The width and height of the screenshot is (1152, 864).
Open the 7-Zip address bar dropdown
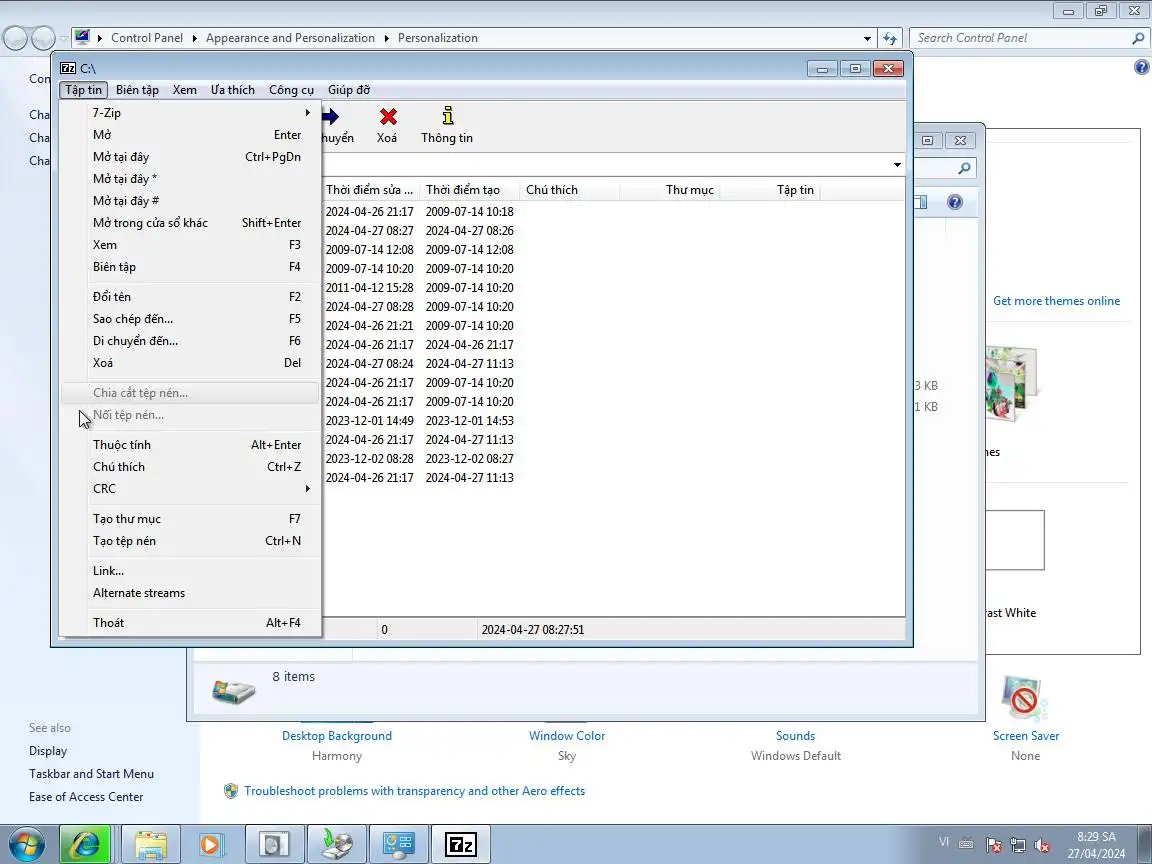(x=897, y=165)
